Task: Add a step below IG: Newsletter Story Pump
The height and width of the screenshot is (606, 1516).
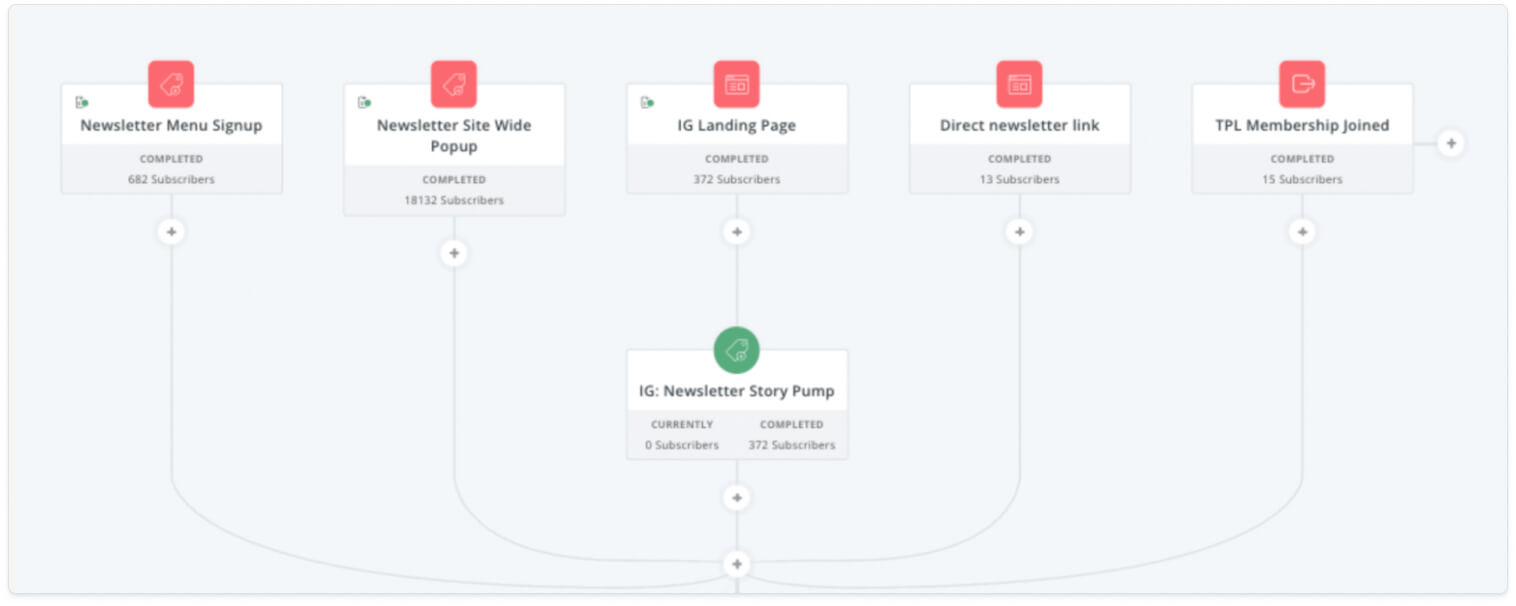Action: (737, 497)
